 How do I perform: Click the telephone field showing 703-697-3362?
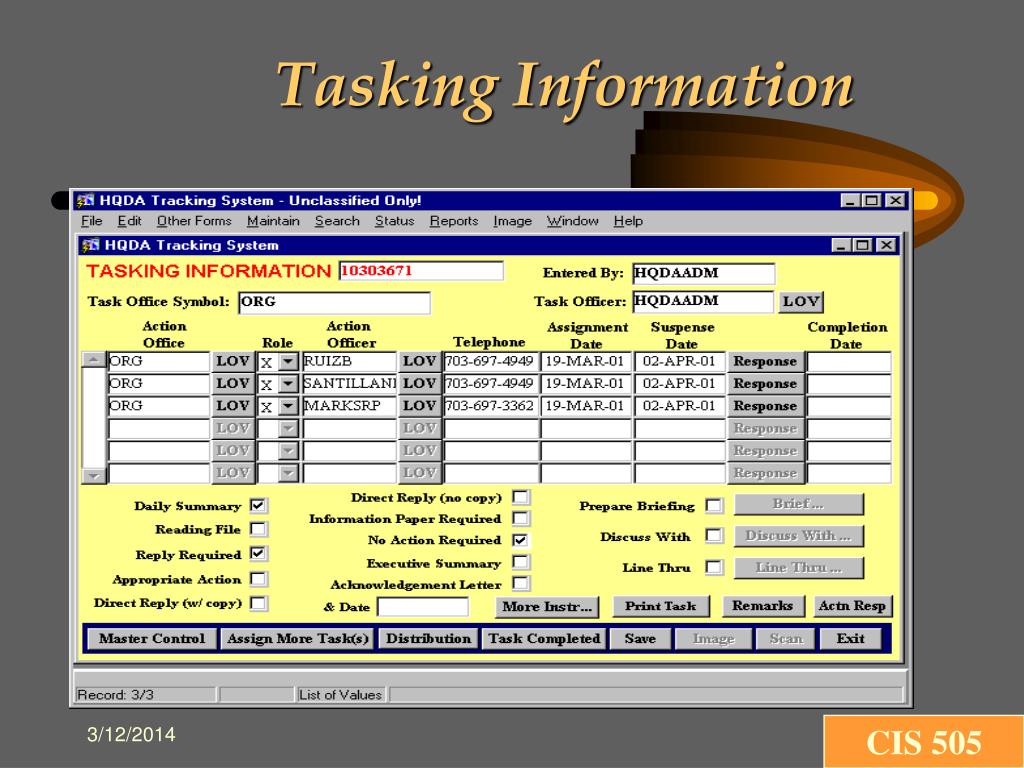pos(490,406)
